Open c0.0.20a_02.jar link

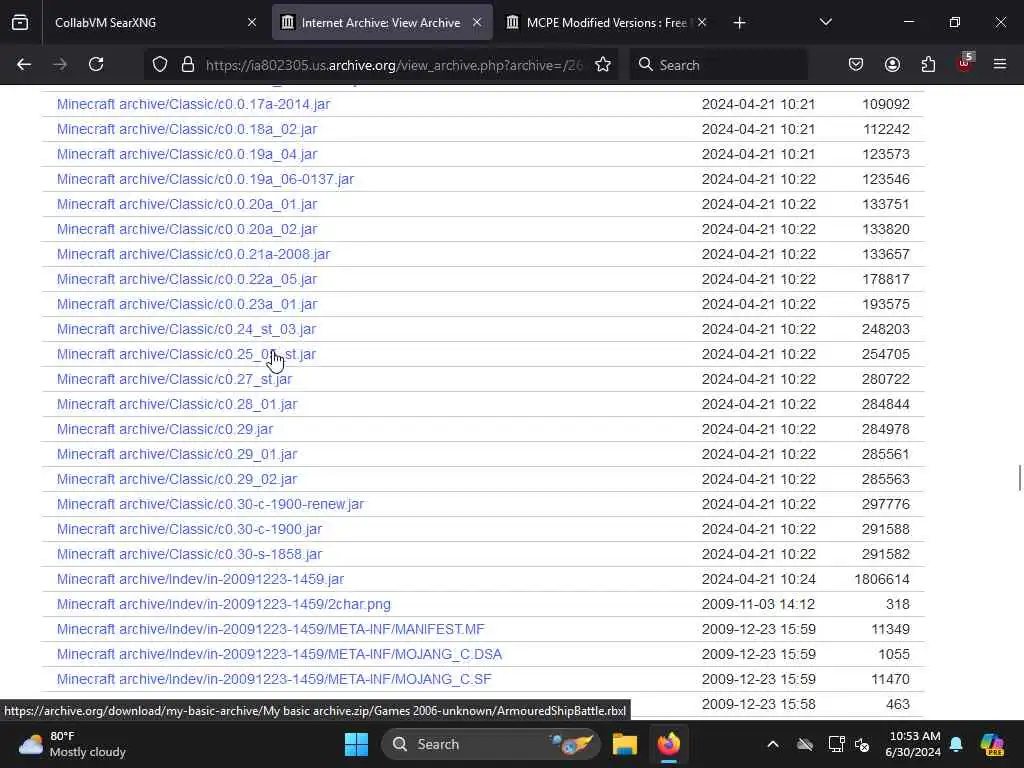(187, 229)
